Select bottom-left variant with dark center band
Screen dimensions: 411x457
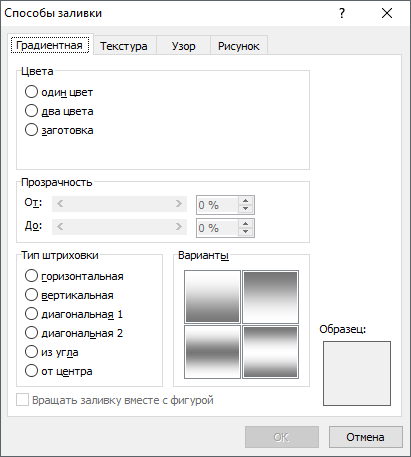(x=212, y=352)
